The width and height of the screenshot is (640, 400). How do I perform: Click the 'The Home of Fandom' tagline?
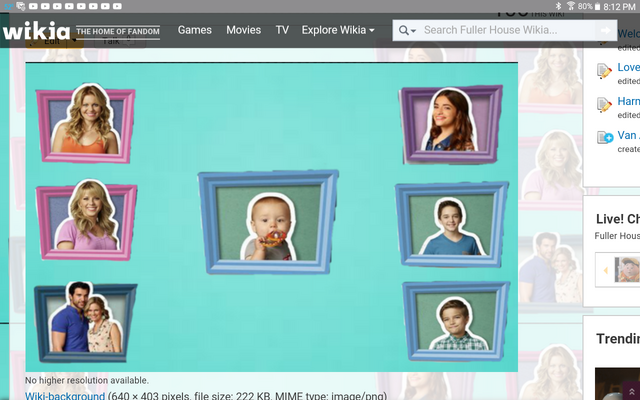tap(118, 31)
